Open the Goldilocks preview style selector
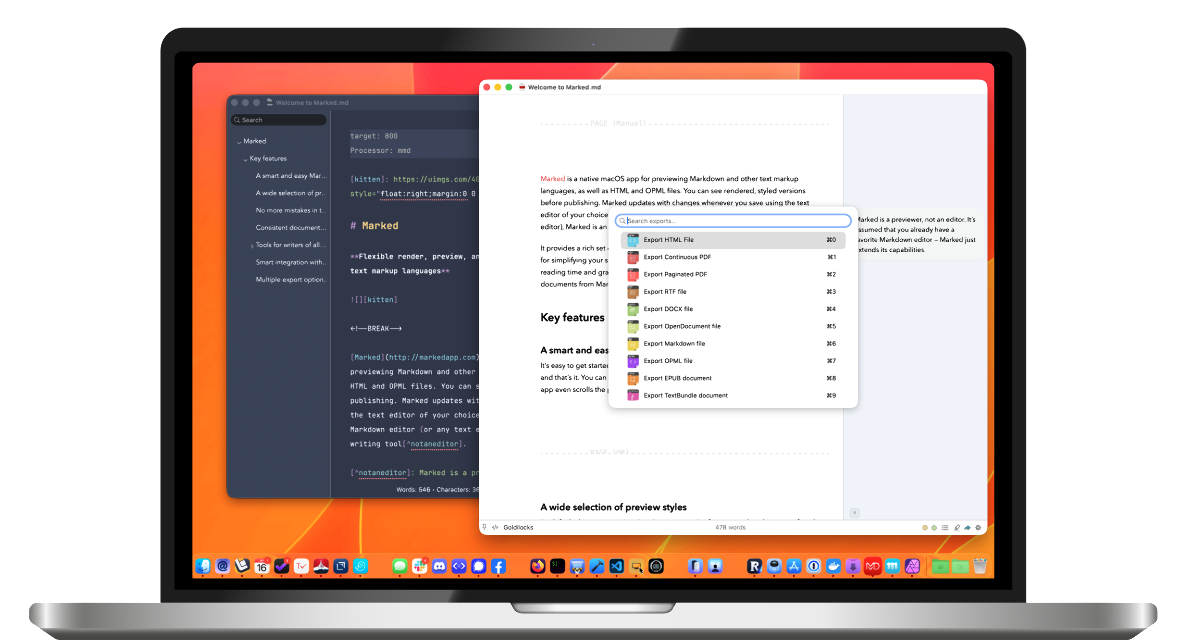Viewport: 1200px width, 640px height. point(518,527)
